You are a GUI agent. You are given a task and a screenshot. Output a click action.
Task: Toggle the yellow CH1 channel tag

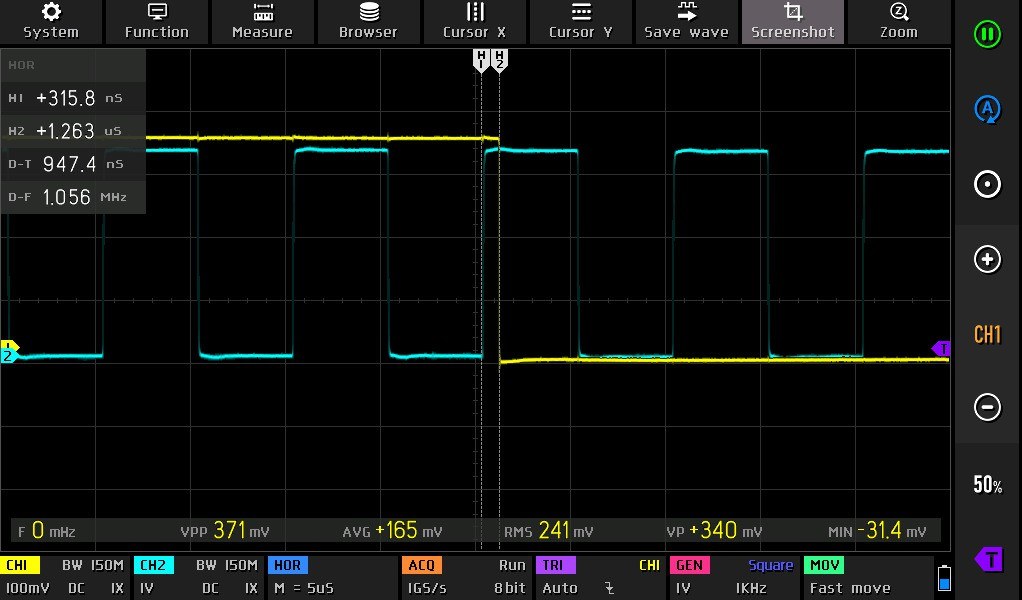click(x=20, y=565)
